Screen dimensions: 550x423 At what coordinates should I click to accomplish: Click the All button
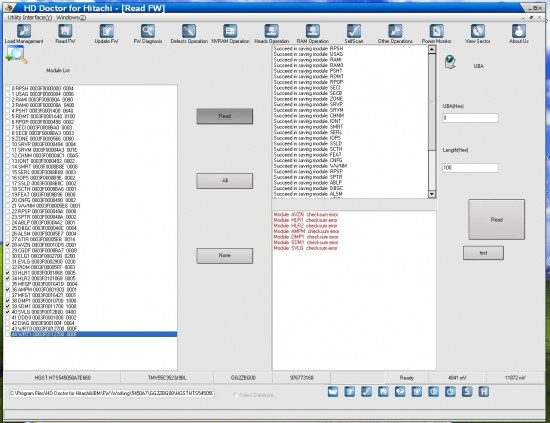(224, 181)
